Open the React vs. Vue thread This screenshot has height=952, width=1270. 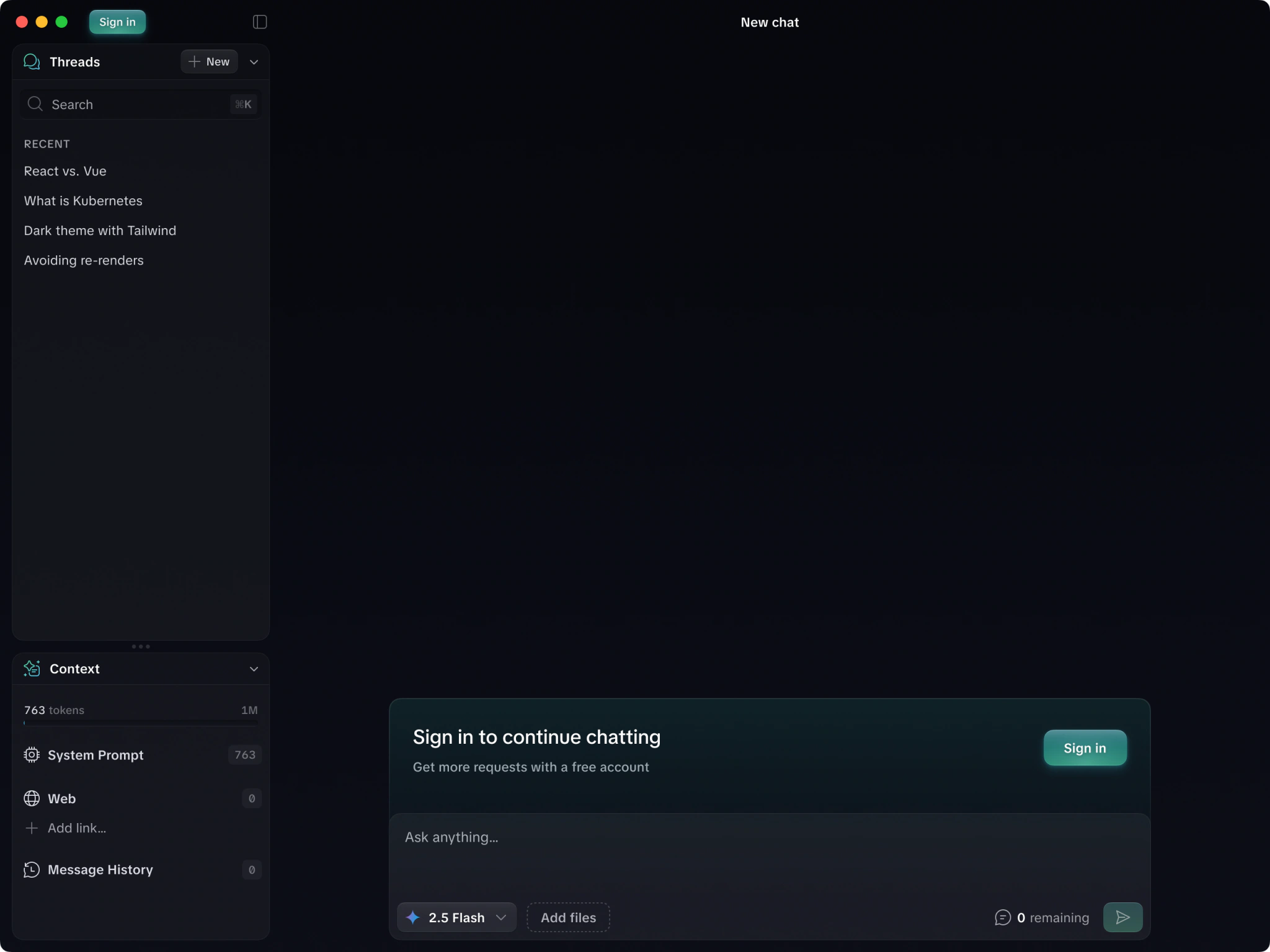point(64,171)
